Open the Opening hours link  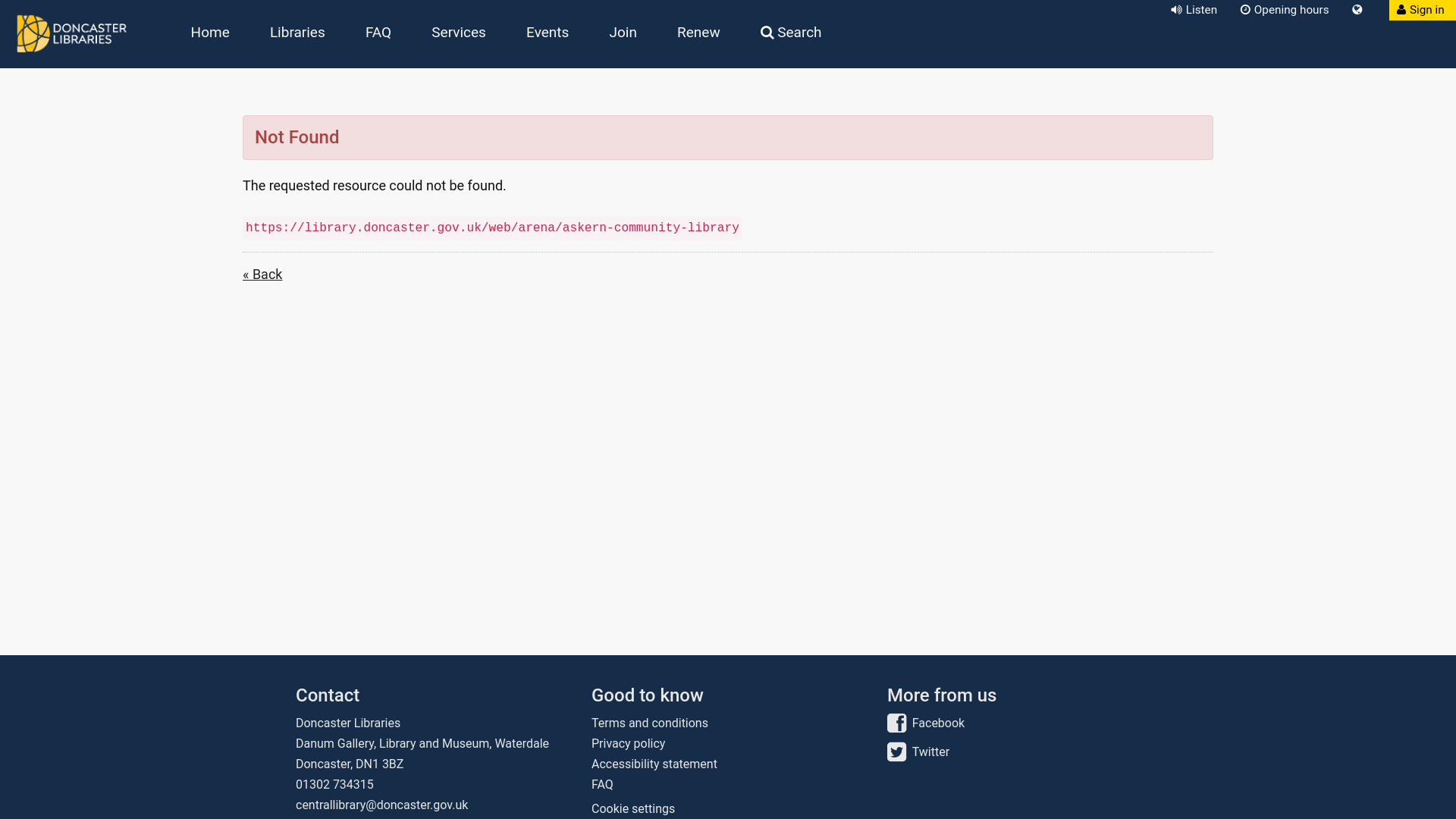coord(1285,10)
